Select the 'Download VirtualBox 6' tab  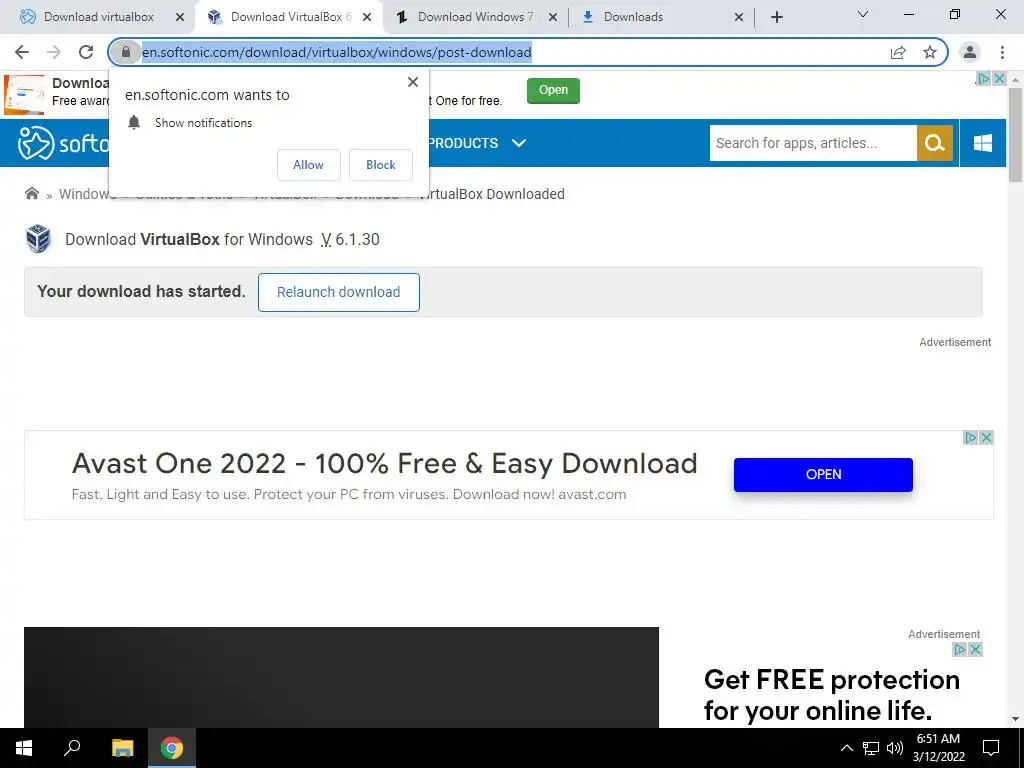pyautogui.click(x=291, y=17)
